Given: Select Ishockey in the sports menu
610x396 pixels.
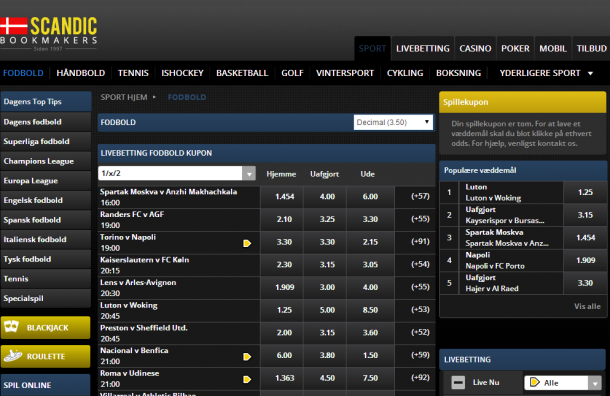Looking at the screenshot, I should [182, 73].
